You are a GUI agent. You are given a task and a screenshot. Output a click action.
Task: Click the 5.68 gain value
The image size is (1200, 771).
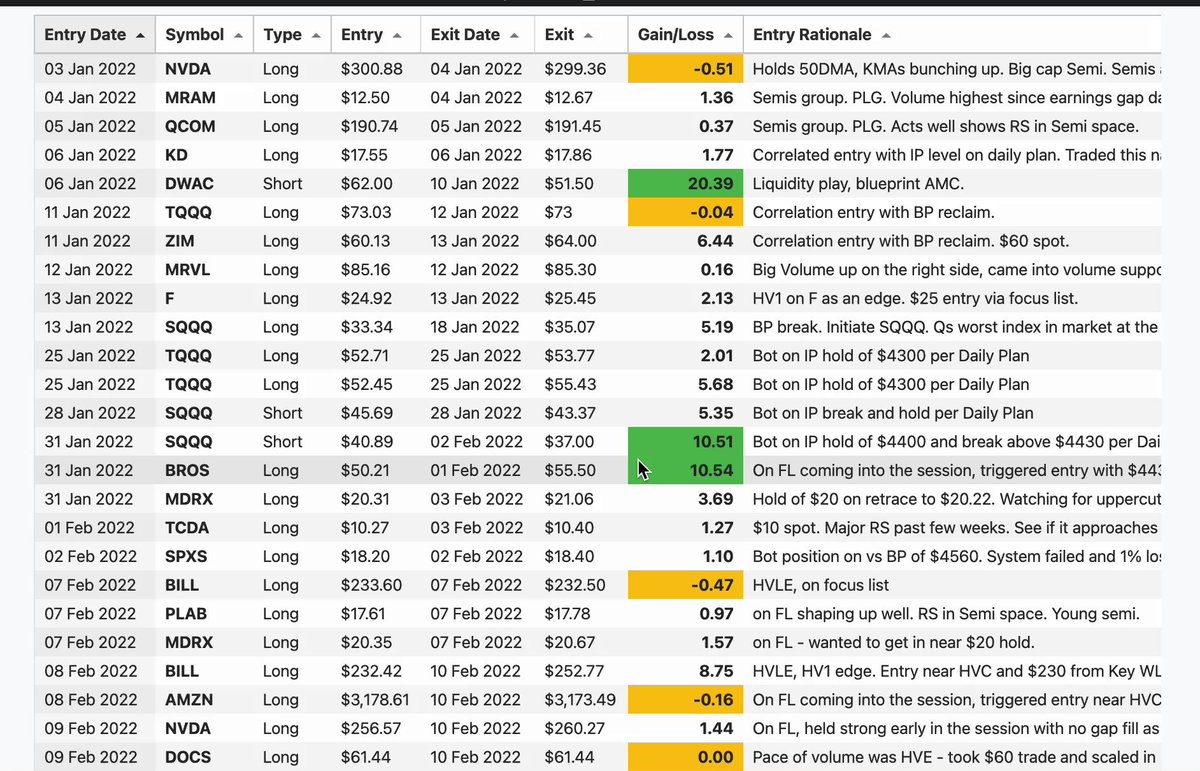coord(717,384)
